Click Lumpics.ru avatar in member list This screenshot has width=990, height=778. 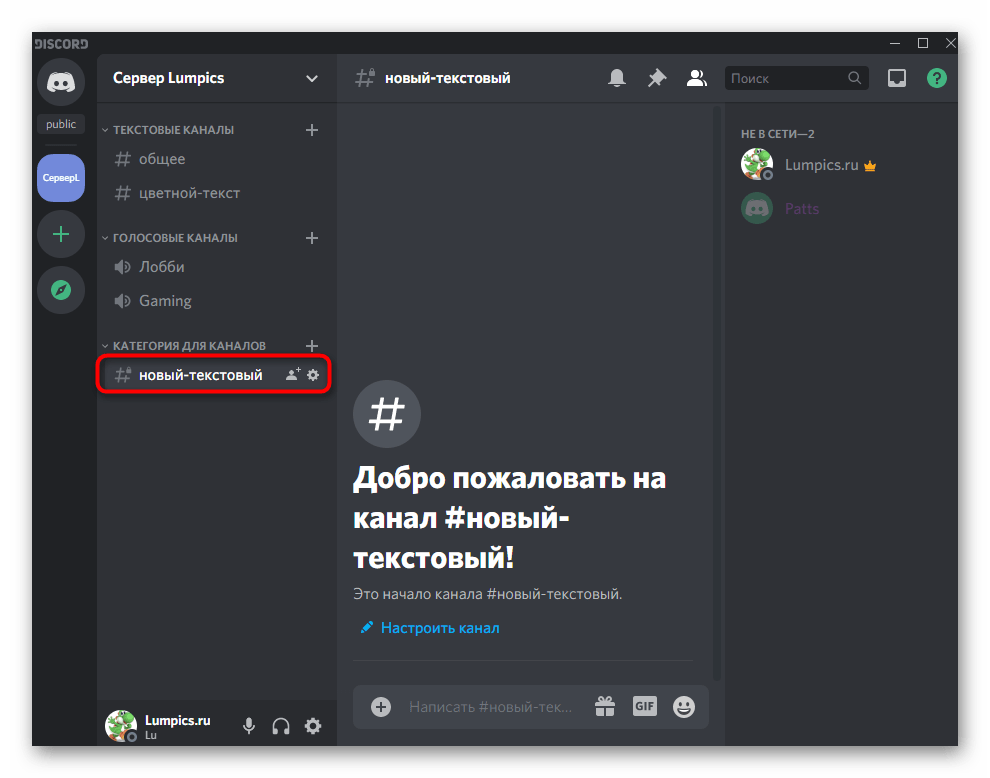(x=756, y=164)
